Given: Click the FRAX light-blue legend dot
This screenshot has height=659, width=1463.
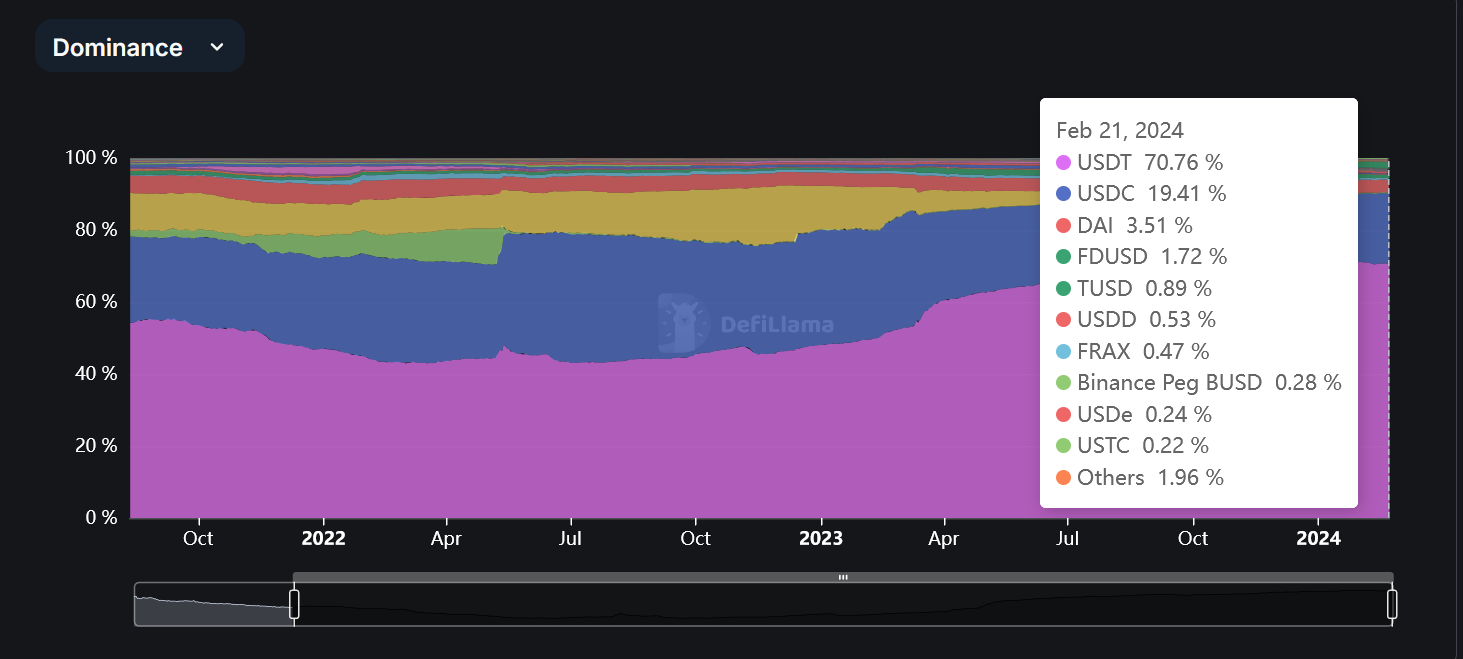Looking at the screenshot, I should 1064,351.
